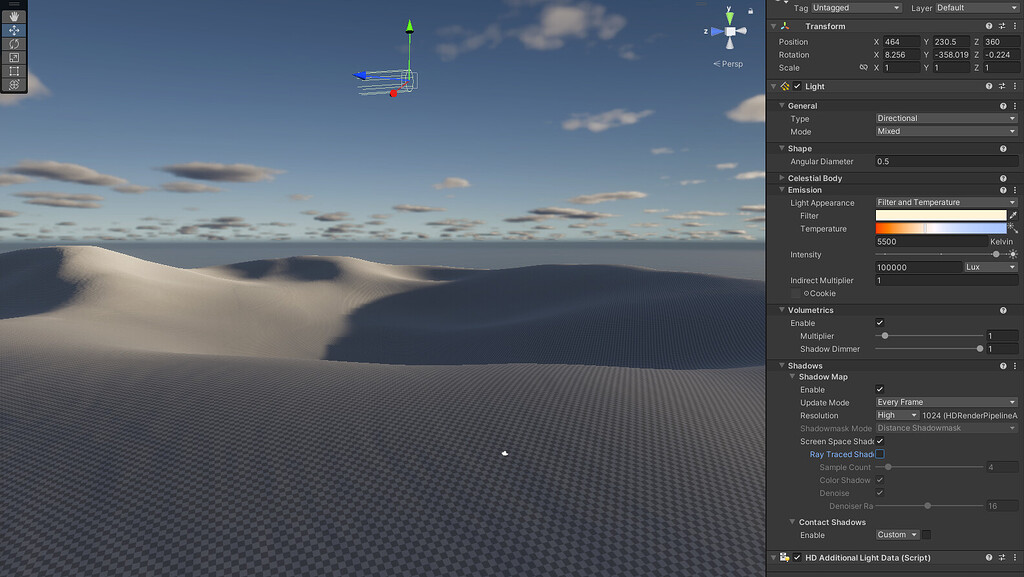Expand the Celestial Body section
Image resolution: width=1024 pixels, height=577 pixels.
(x=781, y=177)
